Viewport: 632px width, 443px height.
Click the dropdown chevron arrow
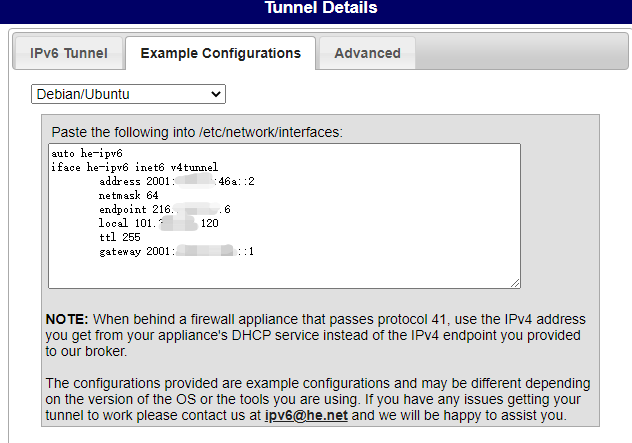216,94
